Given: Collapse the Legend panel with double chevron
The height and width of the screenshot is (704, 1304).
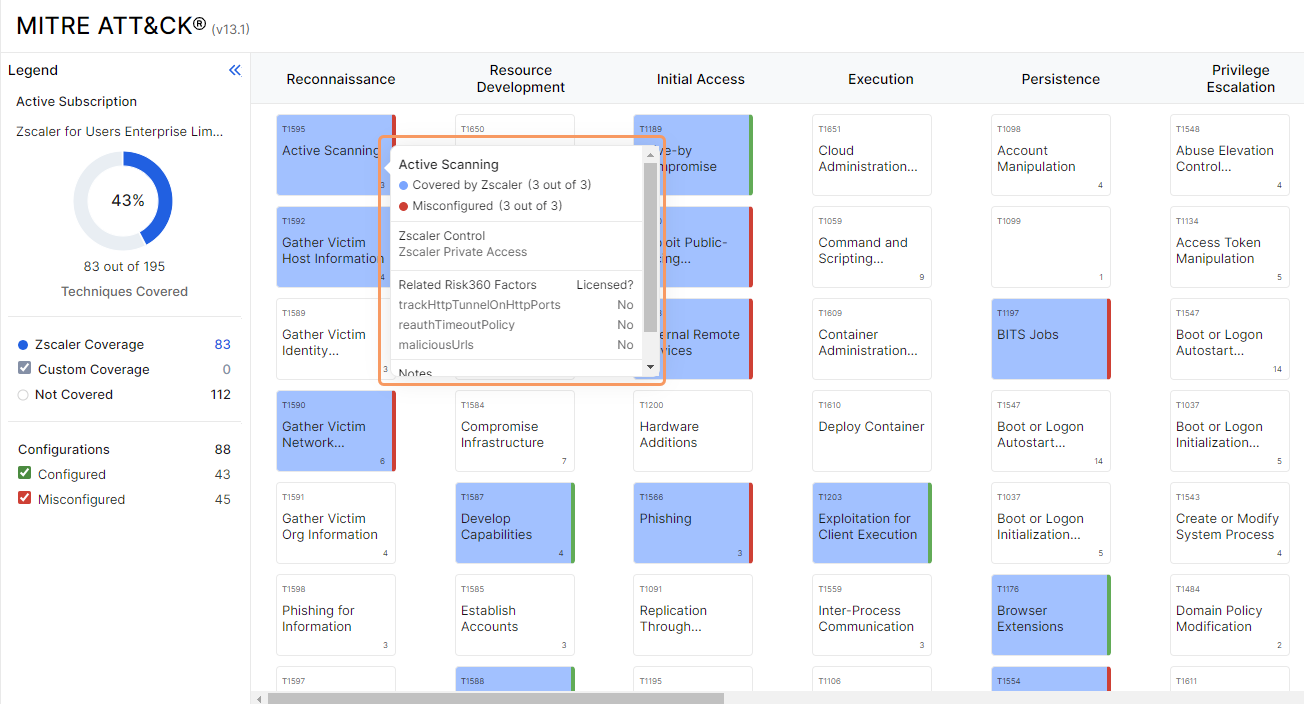Looking at the screenshot, I should (x=235, y=70).
